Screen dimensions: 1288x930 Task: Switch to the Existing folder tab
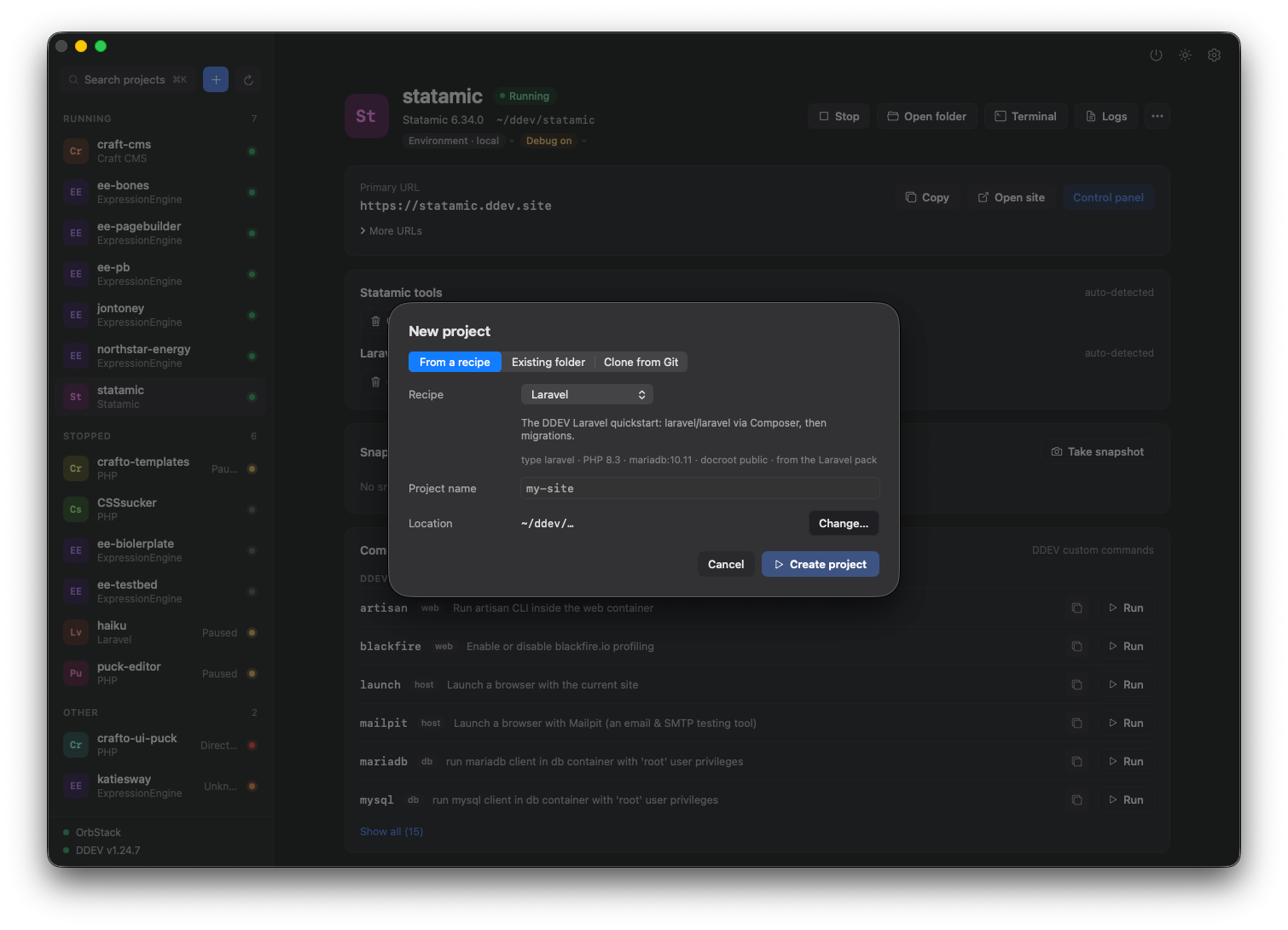548,362
